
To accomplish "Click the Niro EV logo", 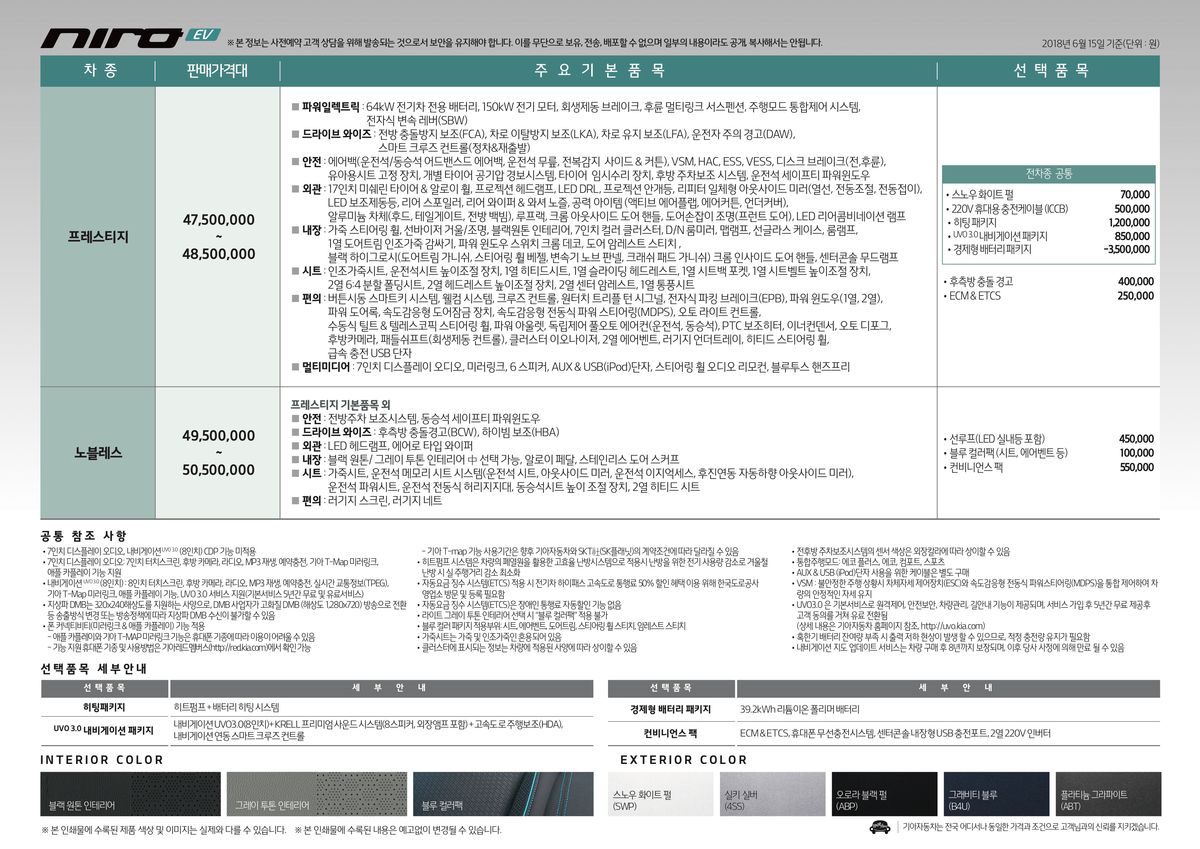I will coord(129,37).
